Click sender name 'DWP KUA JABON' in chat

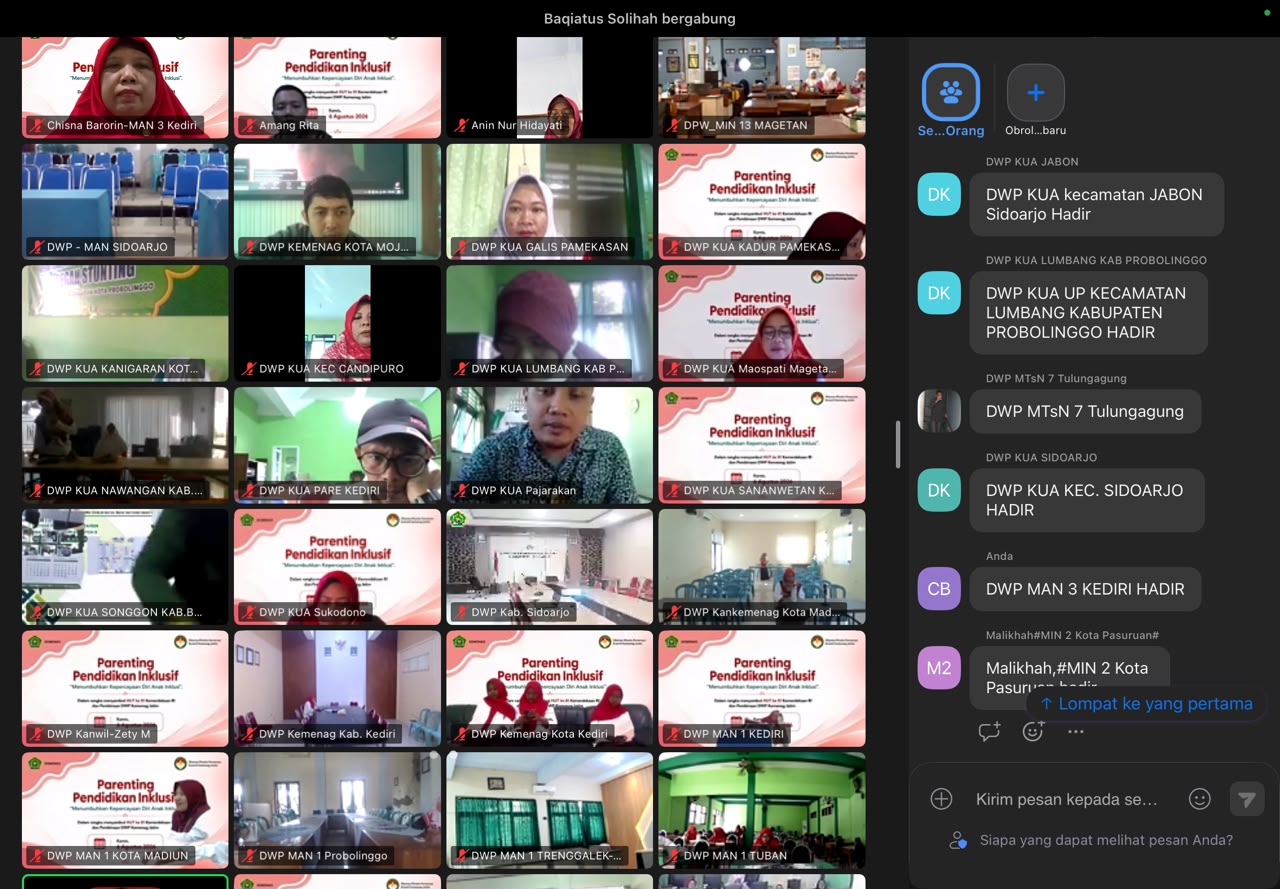tap(1032, 162)
